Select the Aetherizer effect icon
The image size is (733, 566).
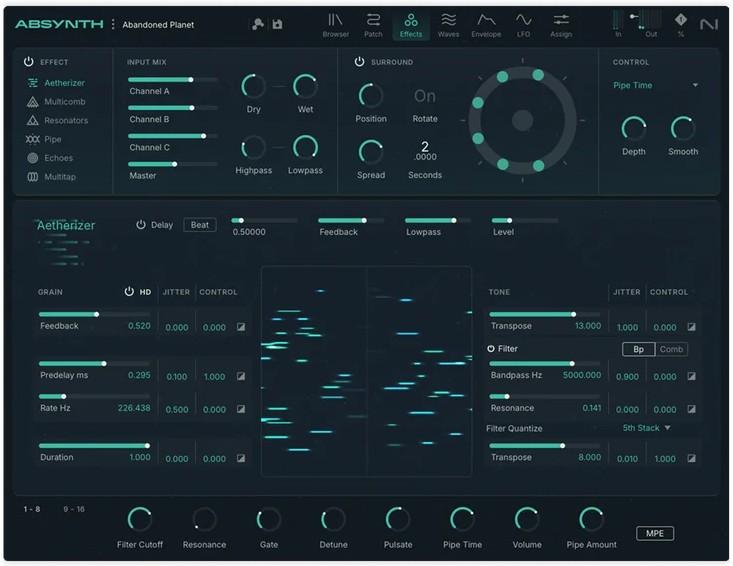33,83
